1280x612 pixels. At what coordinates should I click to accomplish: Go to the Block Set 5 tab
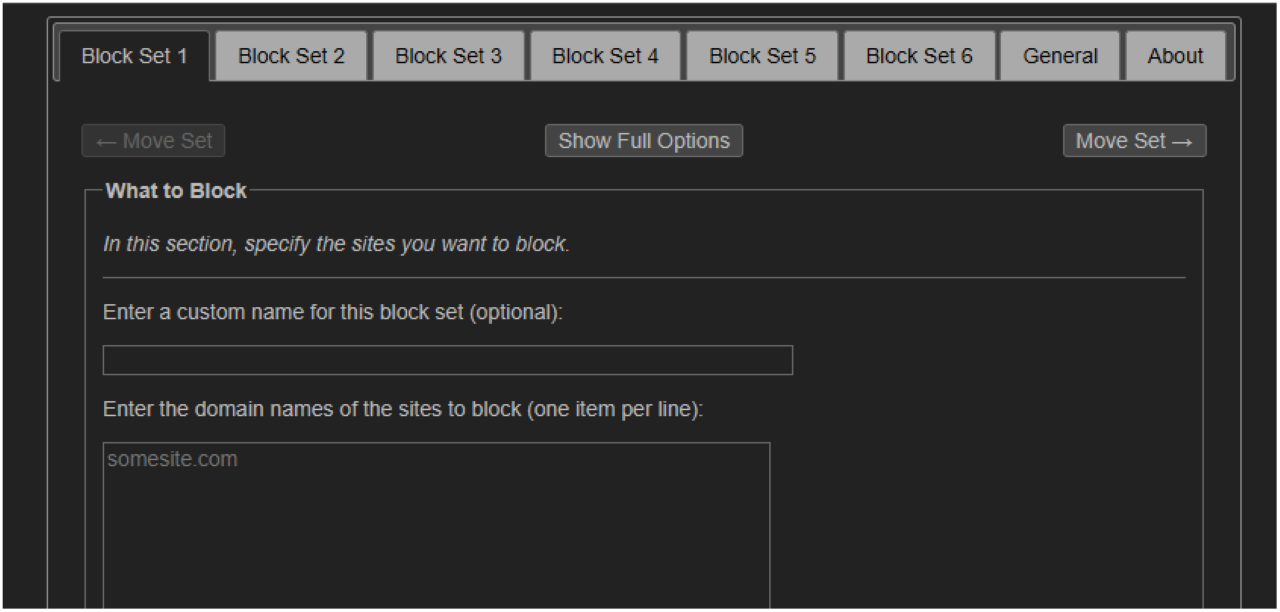762,56
